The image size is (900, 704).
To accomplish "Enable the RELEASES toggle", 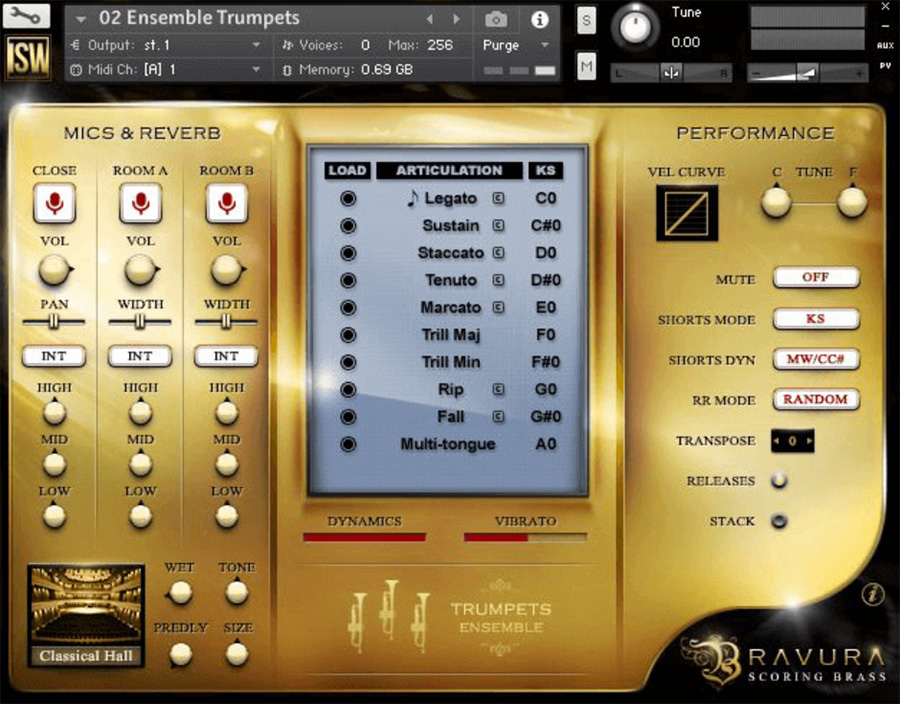I will [x=779, y=480].
